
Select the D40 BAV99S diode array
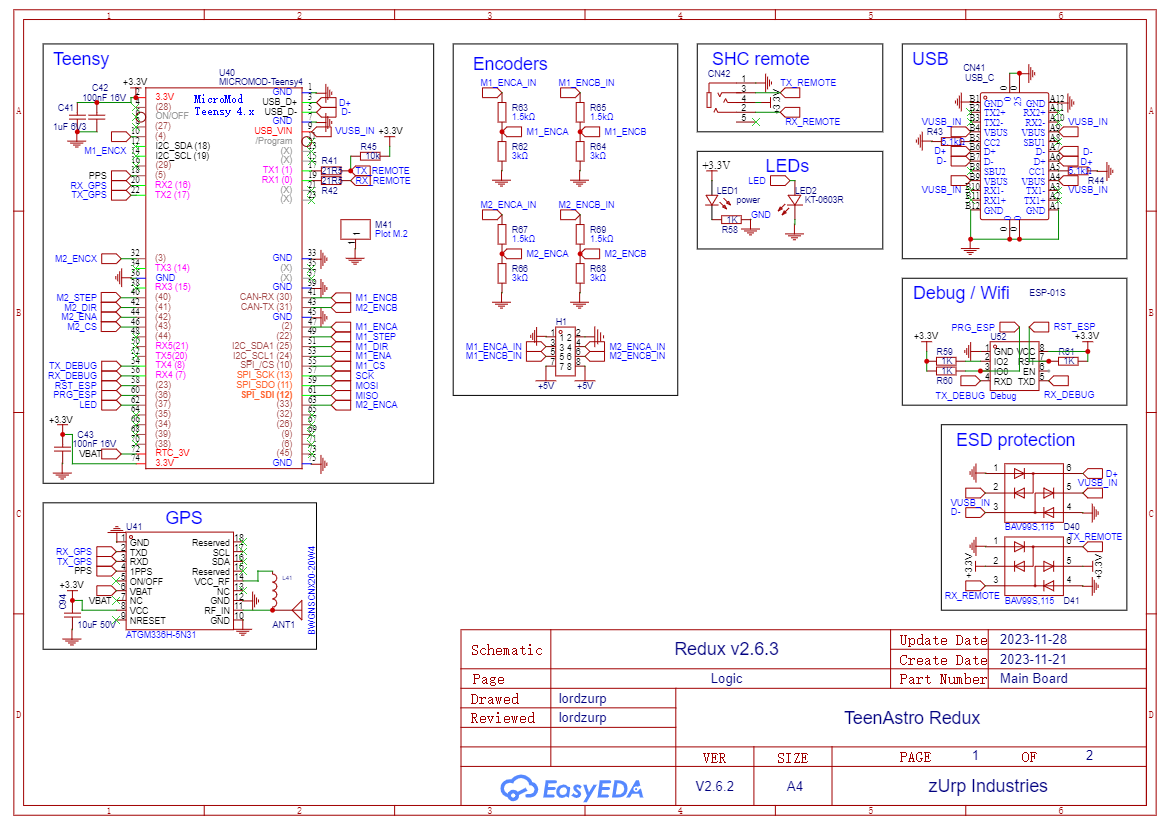point(1033,492)
